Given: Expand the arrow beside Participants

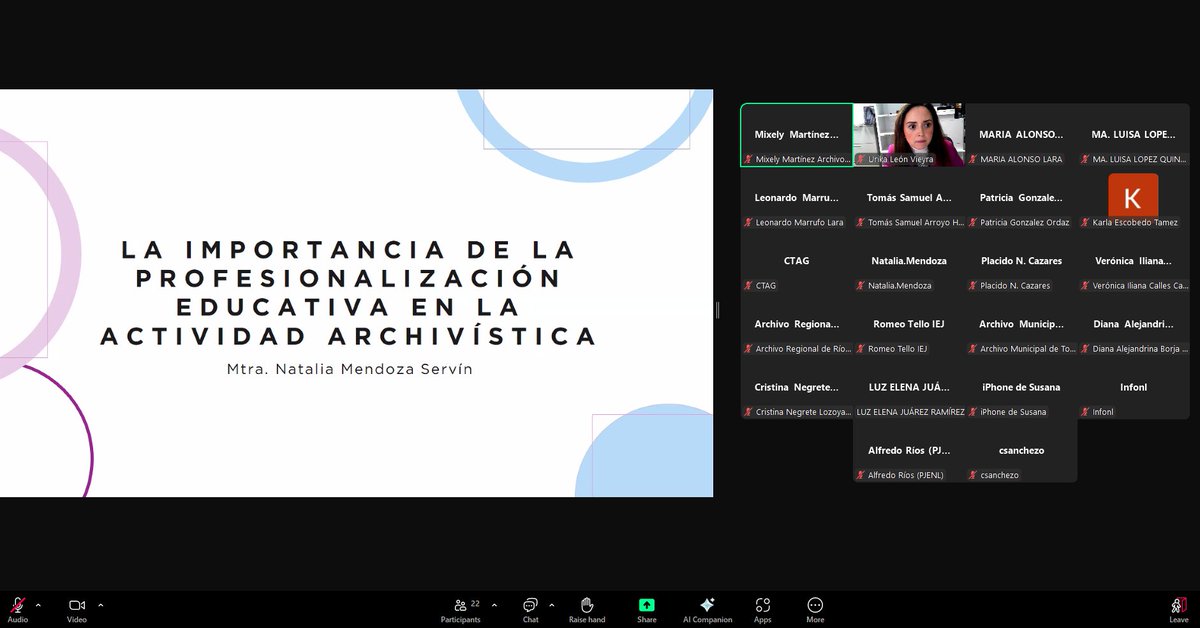Looking at the screenshot, I should 494,605.
